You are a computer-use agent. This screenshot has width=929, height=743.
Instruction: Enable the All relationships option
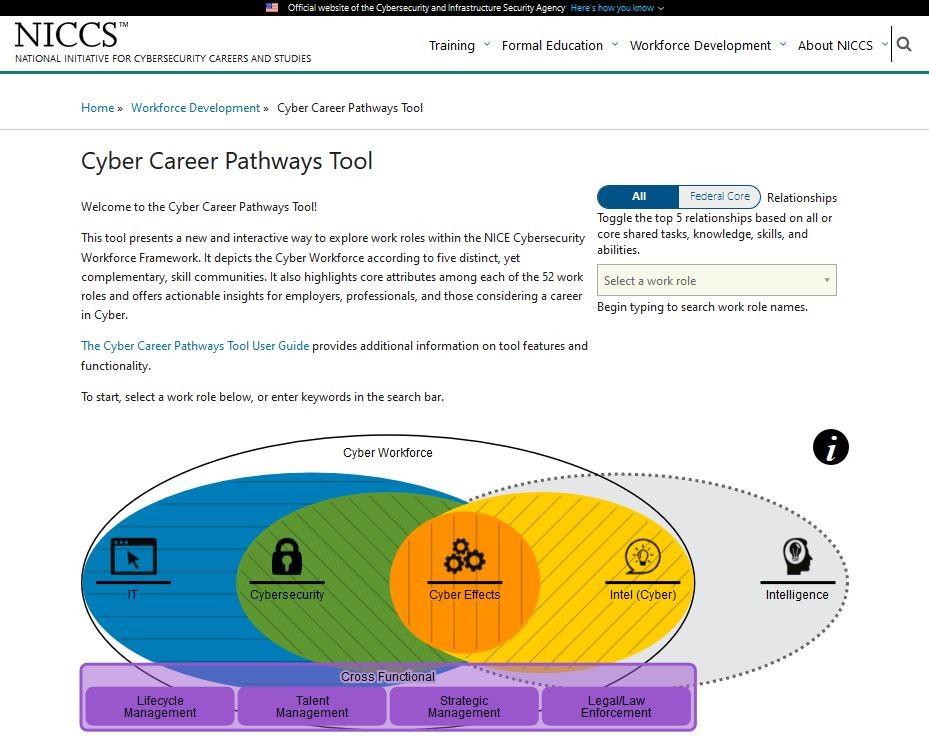[x=638, y=196]
